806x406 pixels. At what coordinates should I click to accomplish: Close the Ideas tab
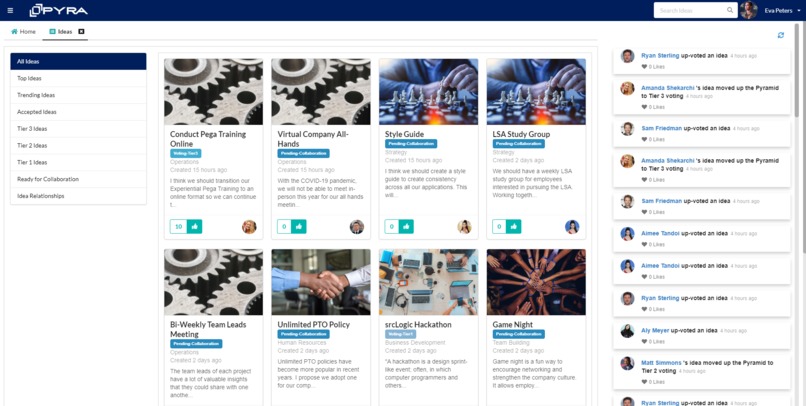click(x=81, y=31)
